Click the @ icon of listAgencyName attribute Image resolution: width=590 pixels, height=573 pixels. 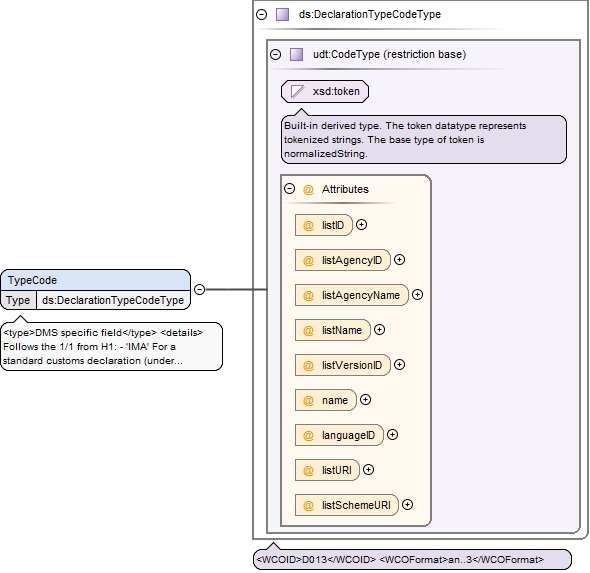[308, 295]
